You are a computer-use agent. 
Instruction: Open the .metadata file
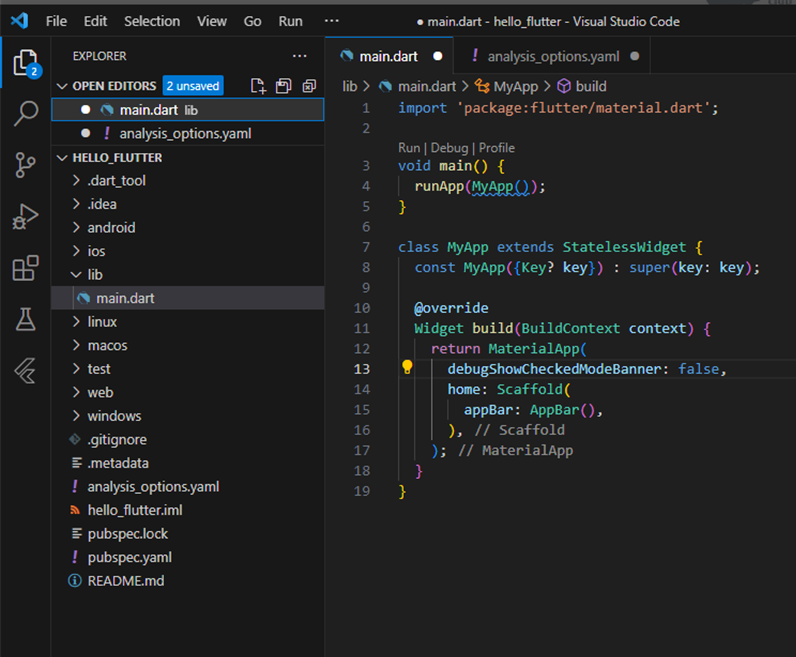(x=188, y=463)
